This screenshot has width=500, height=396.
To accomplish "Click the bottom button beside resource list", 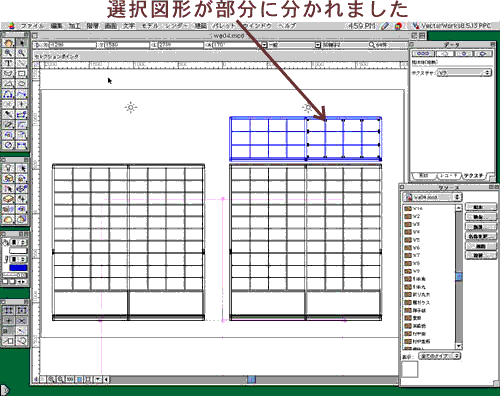I will 480,255.
